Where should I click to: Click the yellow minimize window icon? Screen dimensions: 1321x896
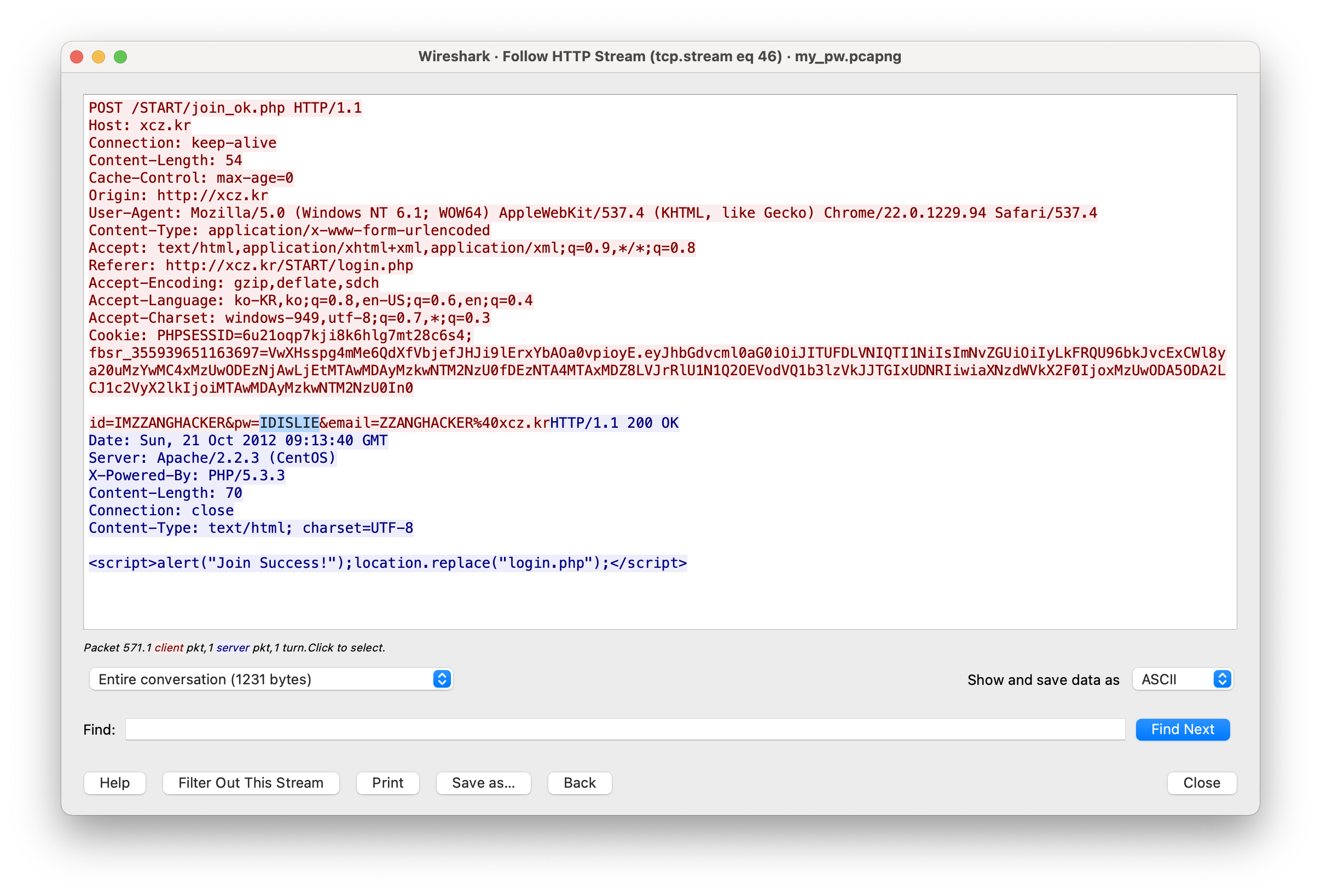(x=99, y=57)
